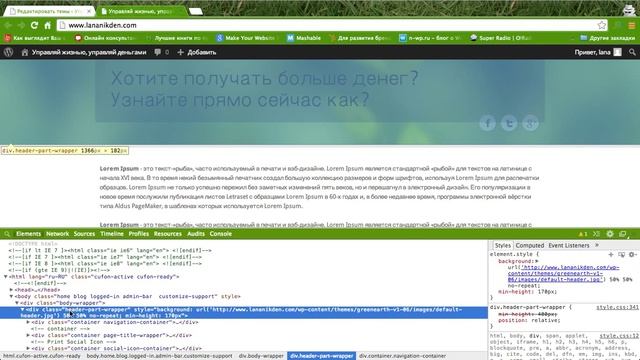640x360 pixels.
Task: Toggle element state icon in Styles pane
Action: [x=621, y=254]
